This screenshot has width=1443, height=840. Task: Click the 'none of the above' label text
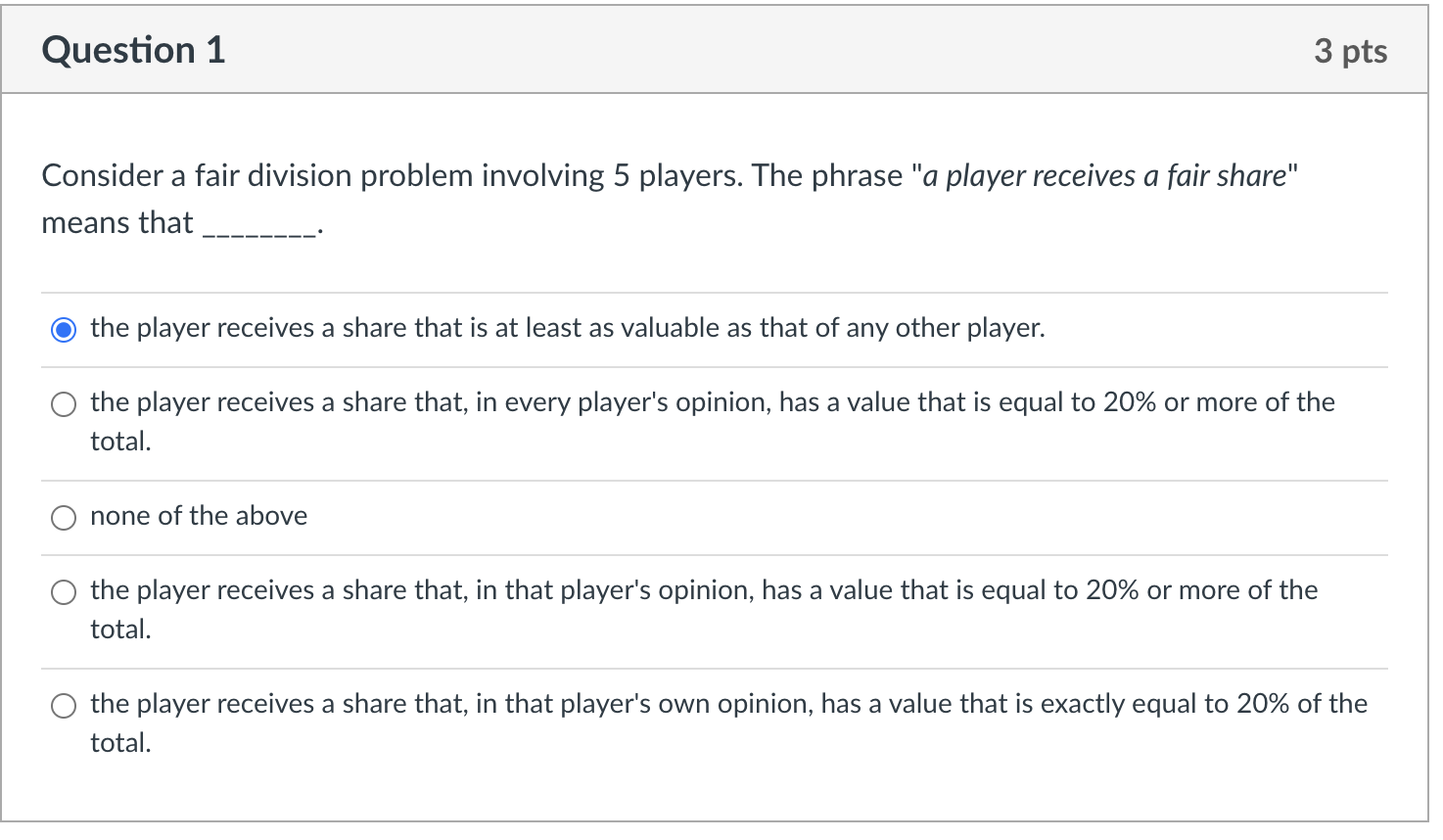[x=198, y=516]
